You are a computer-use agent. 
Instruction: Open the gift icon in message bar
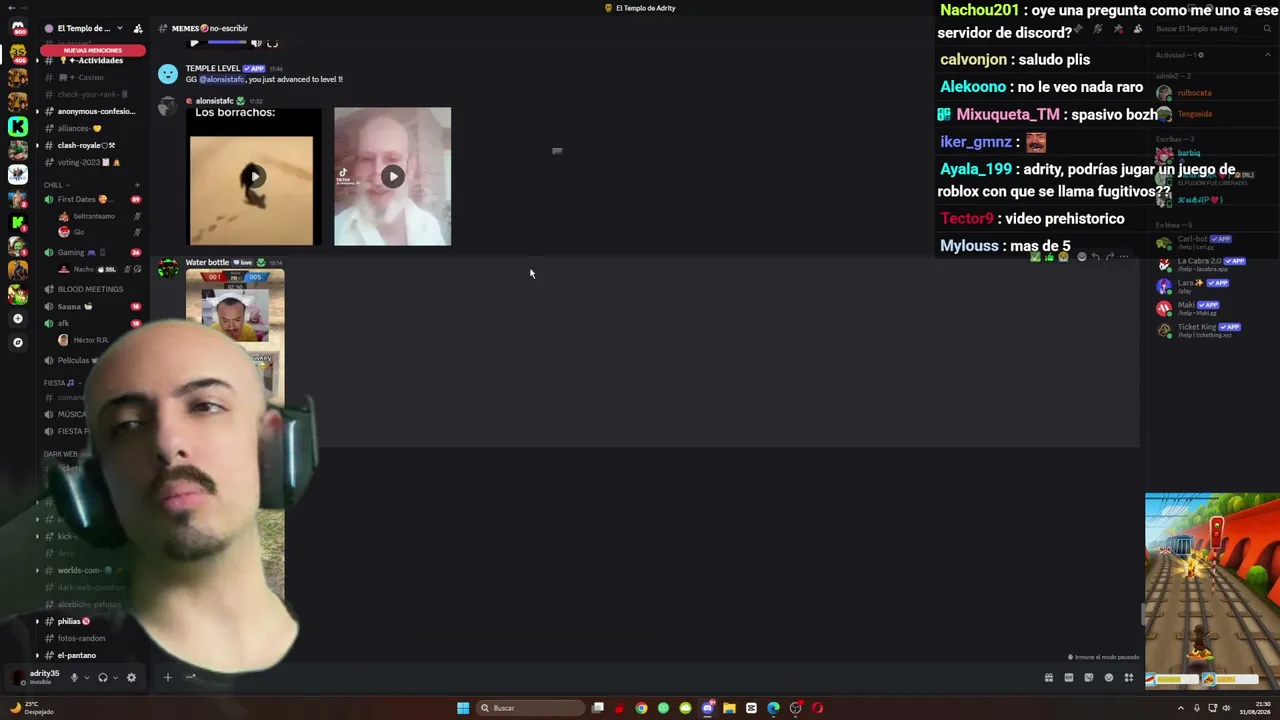tap(1049, 677)
